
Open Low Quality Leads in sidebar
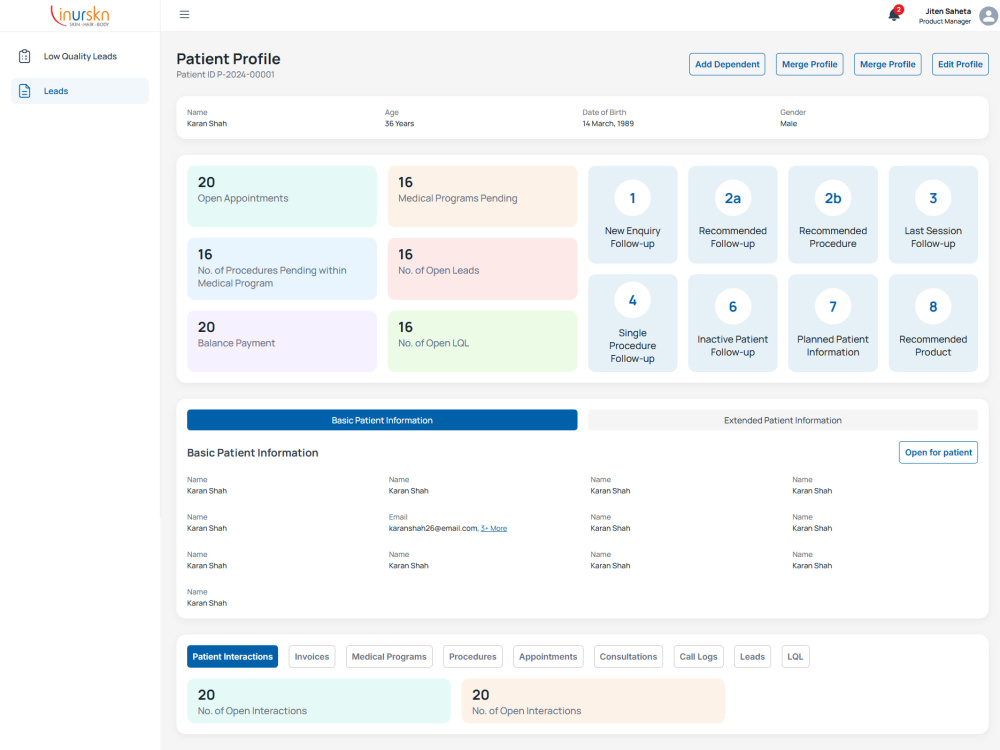tap(80, 56)
